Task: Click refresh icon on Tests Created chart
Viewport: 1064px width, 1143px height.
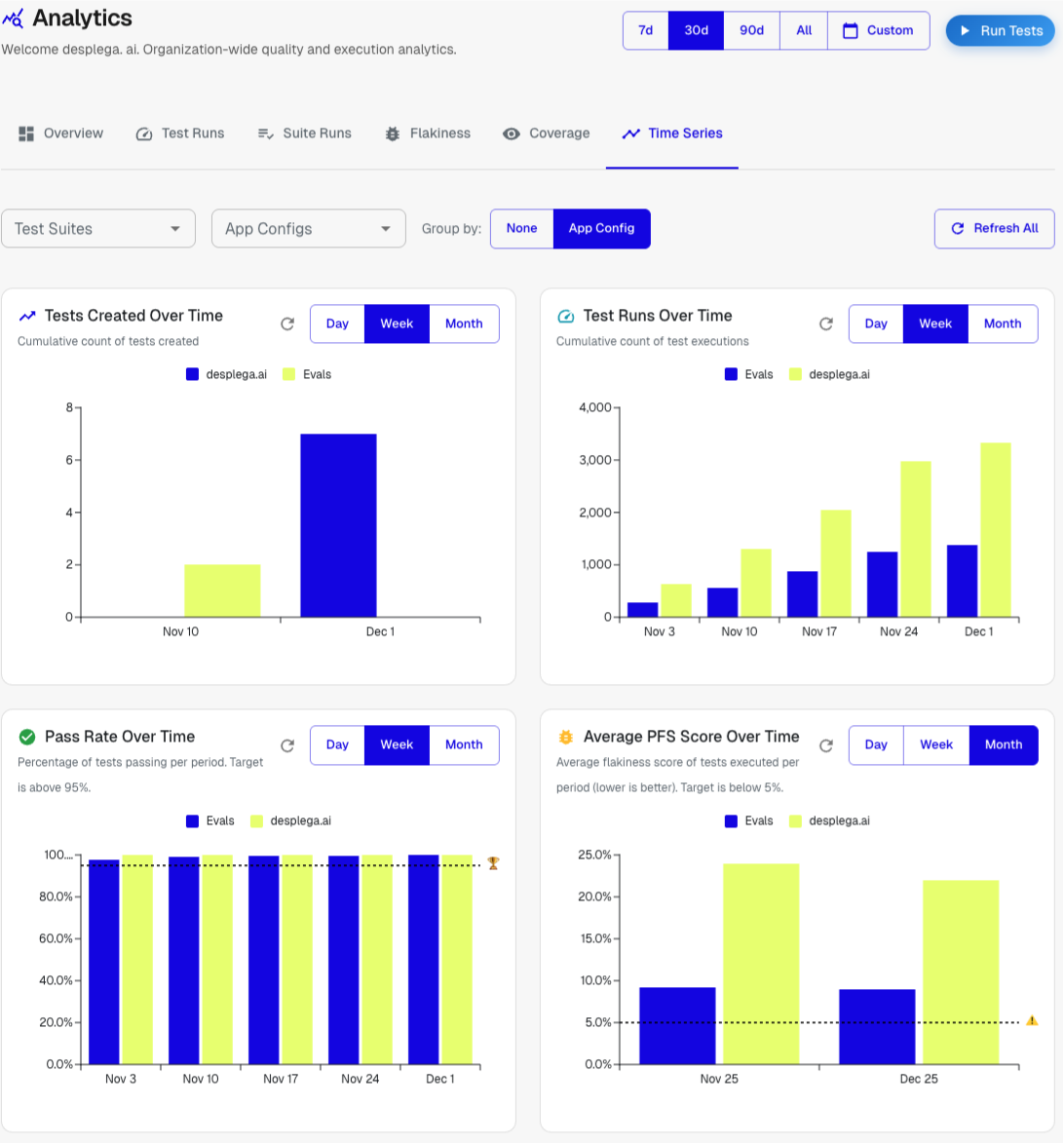Action: coord(286,324)
